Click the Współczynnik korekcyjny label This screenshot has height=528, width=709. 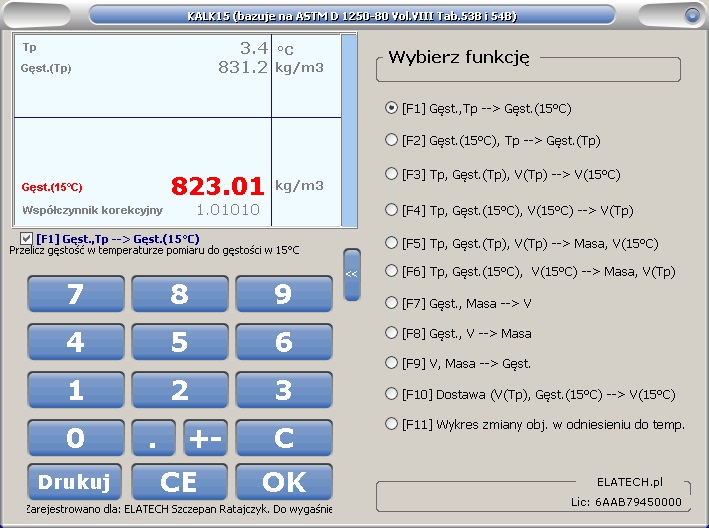pos(92,210)
